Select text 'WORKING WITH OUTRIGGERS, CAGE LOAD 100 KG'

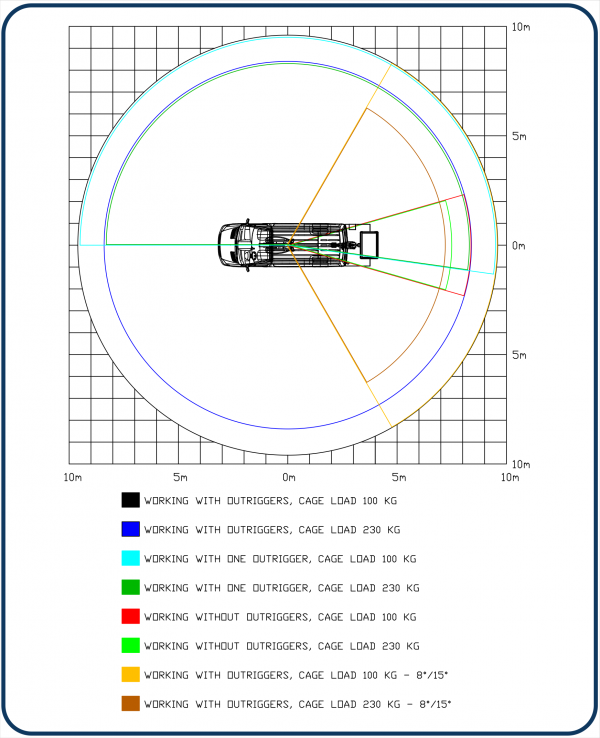coord(271,501)
